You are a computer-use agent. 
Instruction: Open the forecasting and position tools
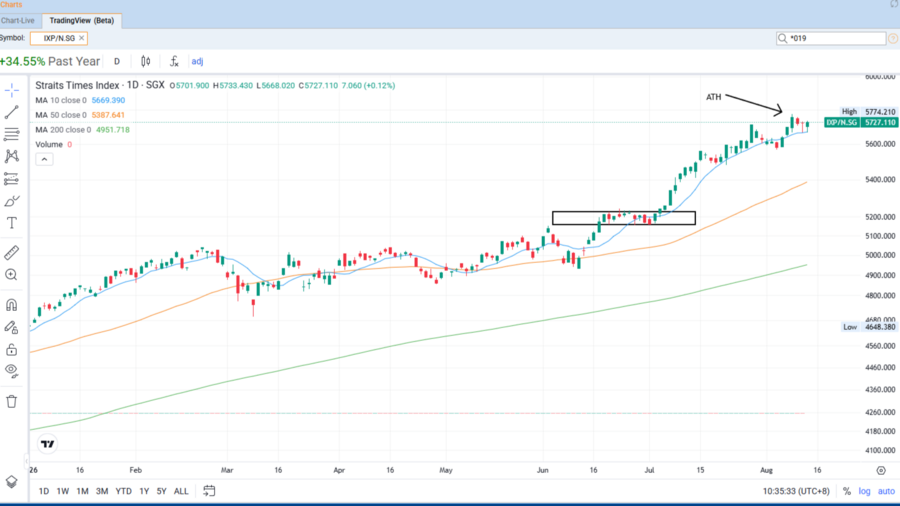coord(11,178)
